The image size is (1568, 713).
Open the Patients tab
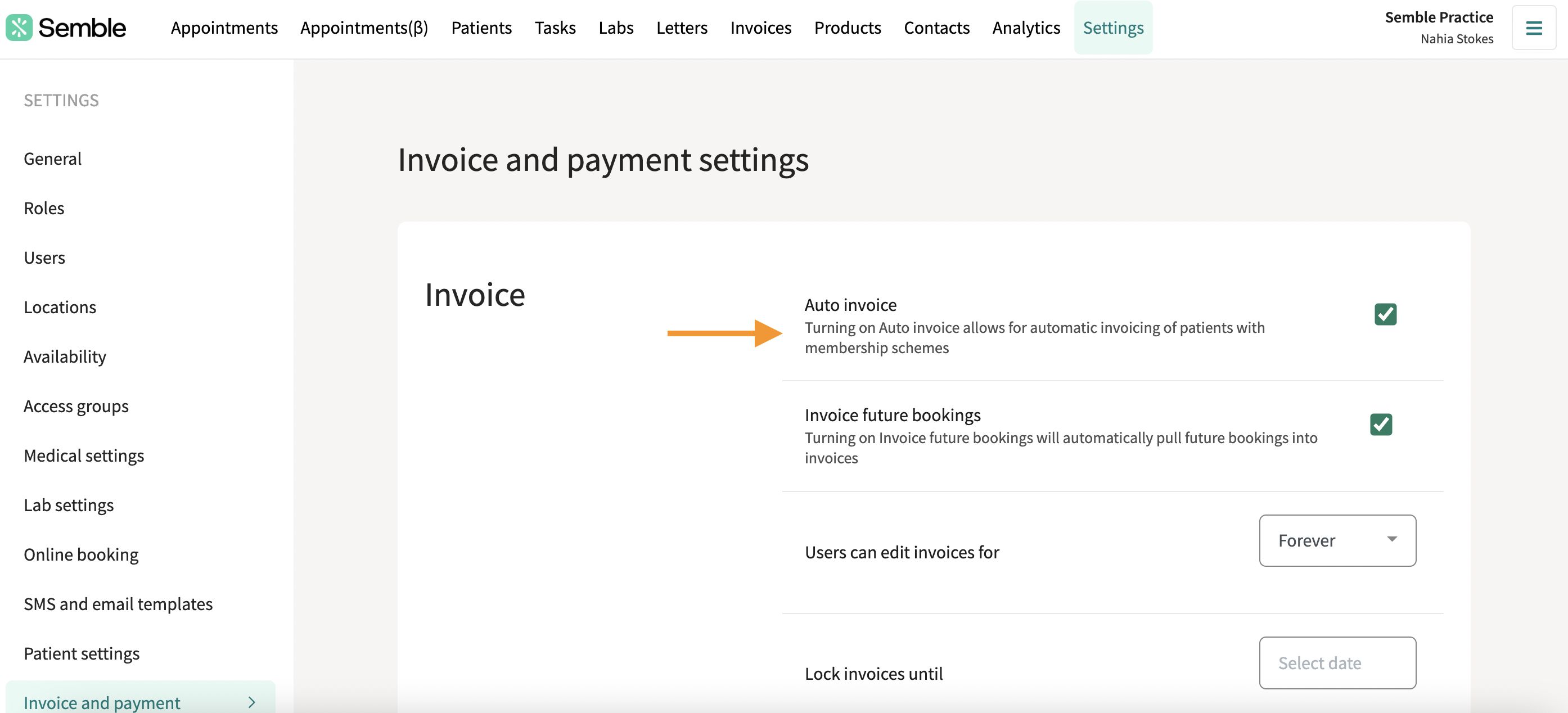click(x=481, y=28)
